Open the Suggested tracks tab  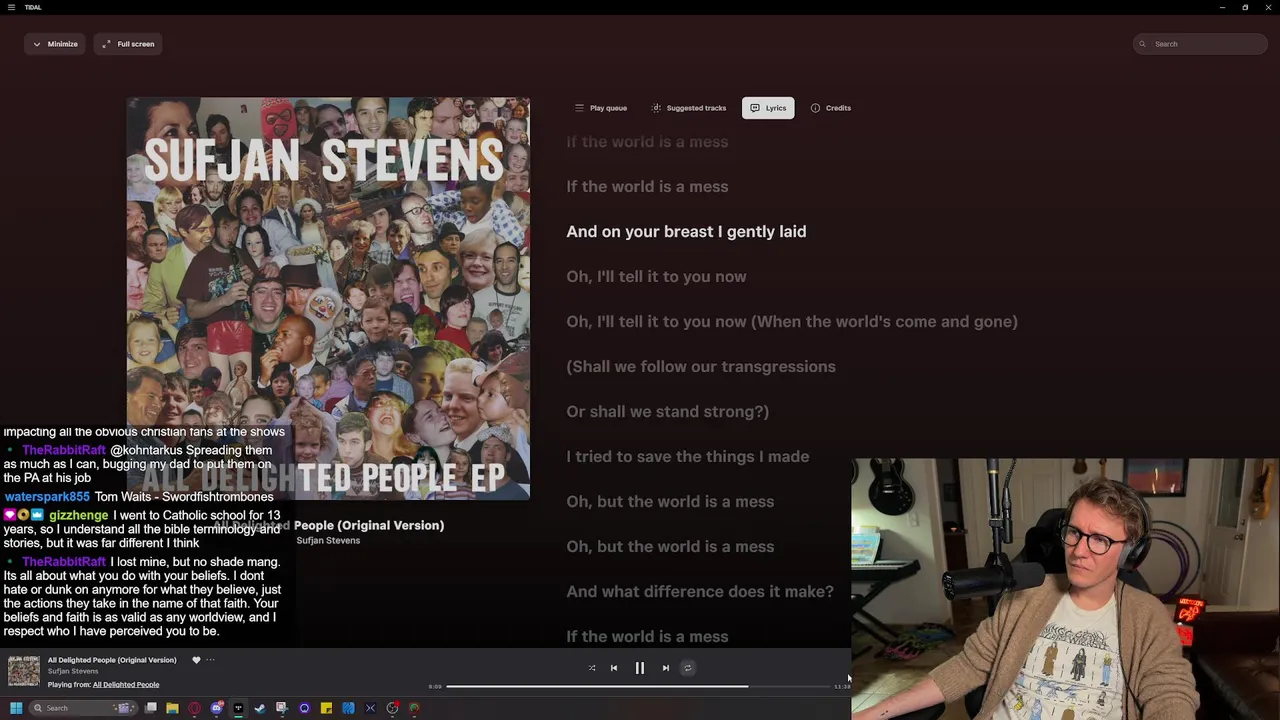click(x=689, y=108)
